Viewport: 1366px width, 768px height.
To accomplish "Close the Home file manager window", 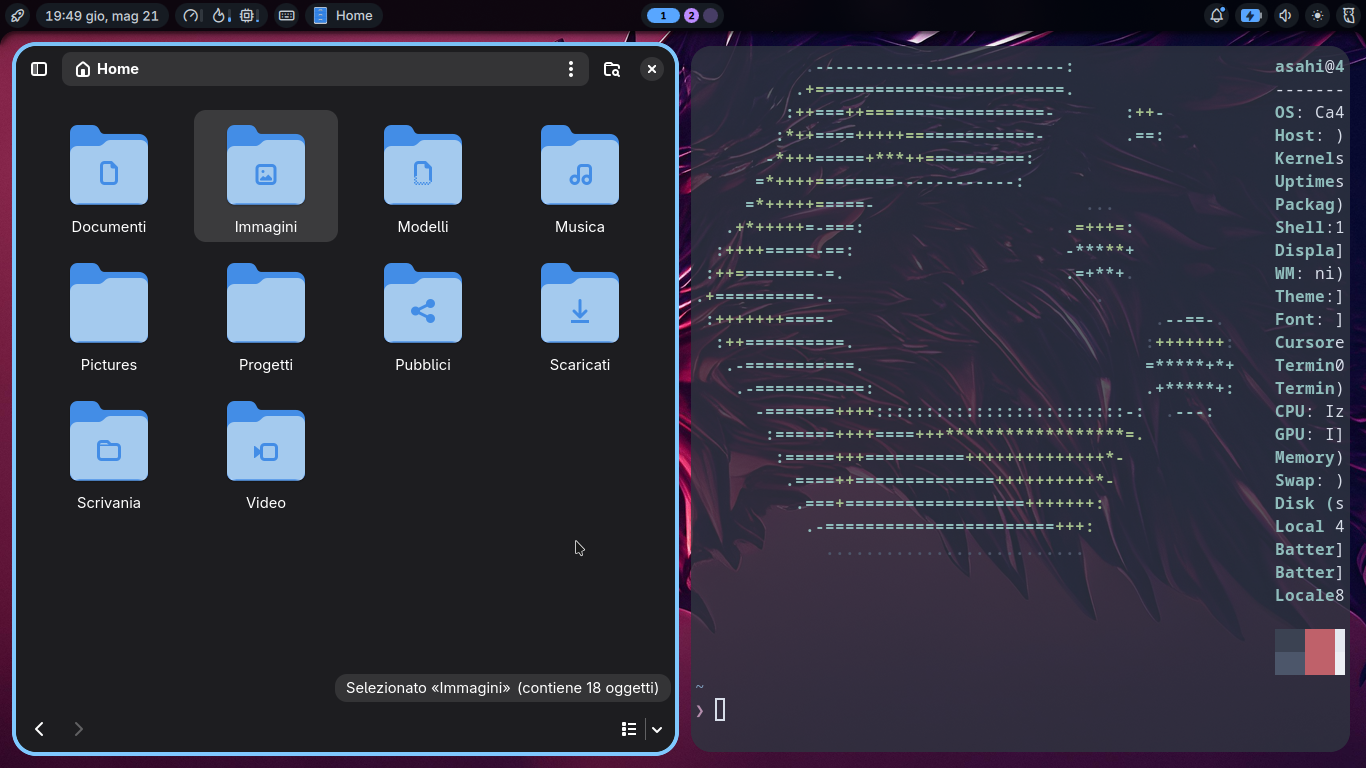I will tap(652, 69).
